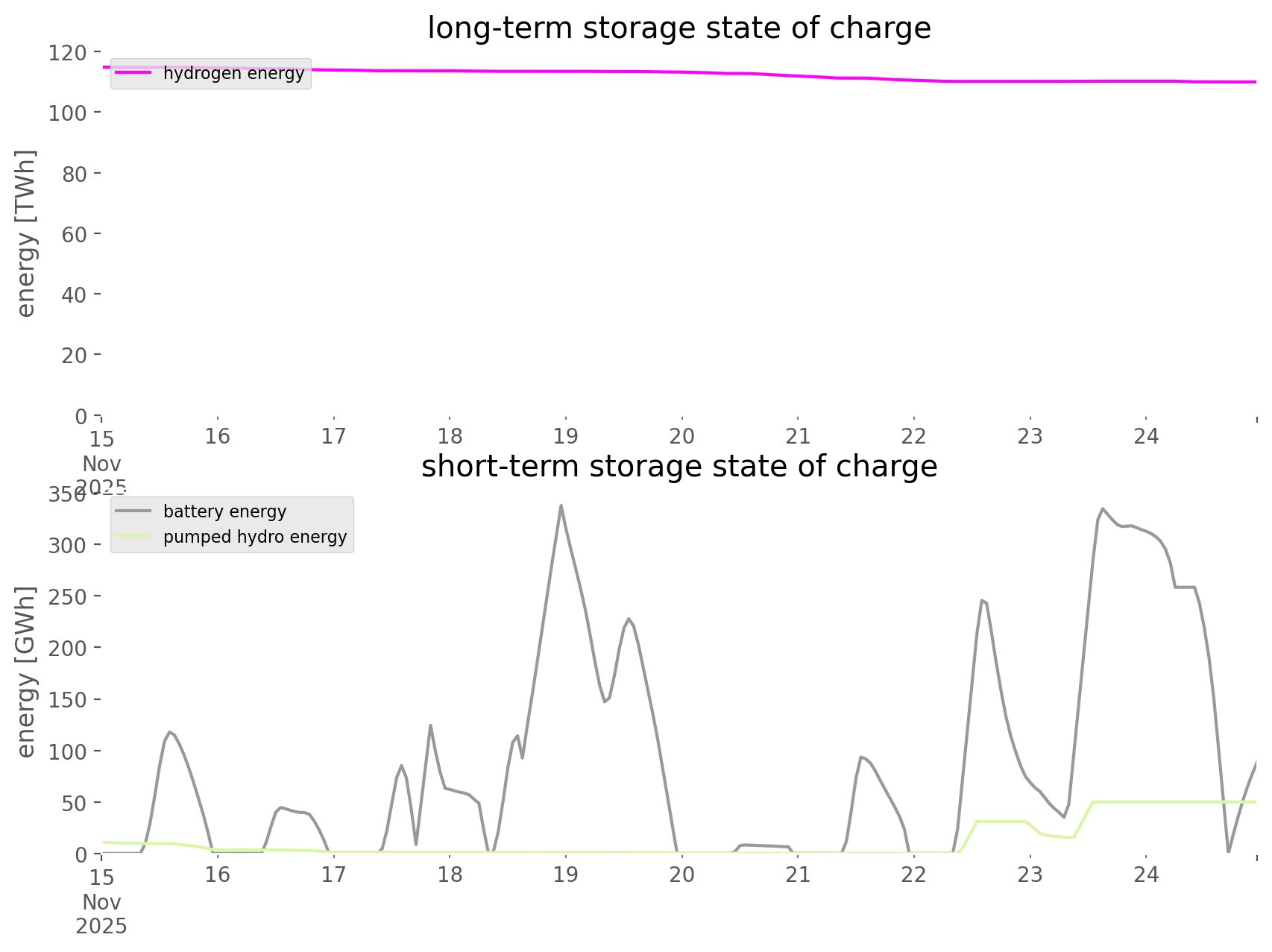Image resolution: width=1272 pixels, height=952 pixels.
Task: Click the pumped hydro plateau near Nov 24
Action: (1146, 801)
